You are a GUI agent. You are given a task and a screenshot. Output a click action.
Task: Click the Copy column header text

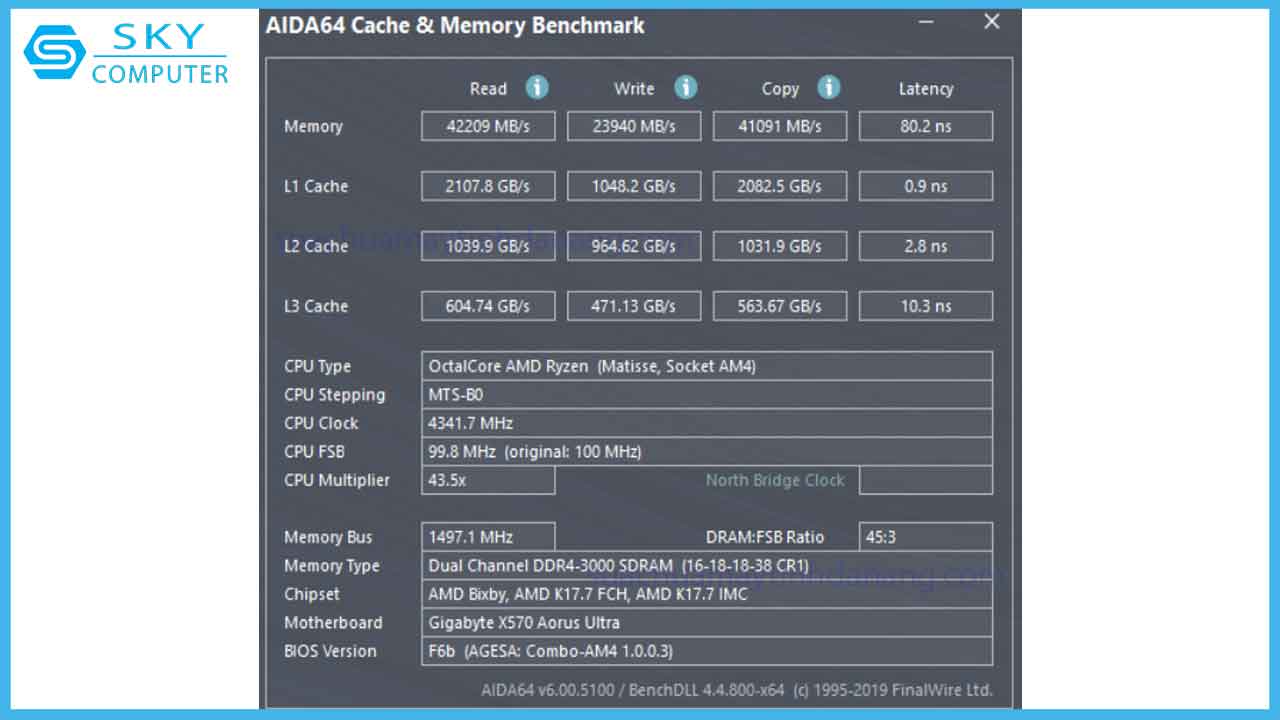pyautogui.click(x=780, y=89)
